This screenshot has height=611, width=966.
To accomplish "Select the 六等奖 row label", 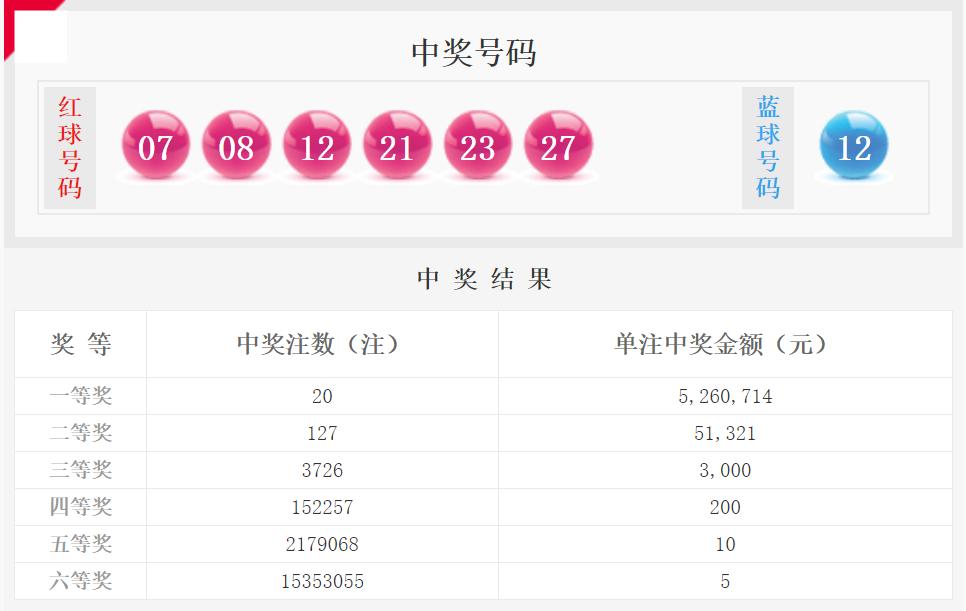I will (x=81, y=581).
